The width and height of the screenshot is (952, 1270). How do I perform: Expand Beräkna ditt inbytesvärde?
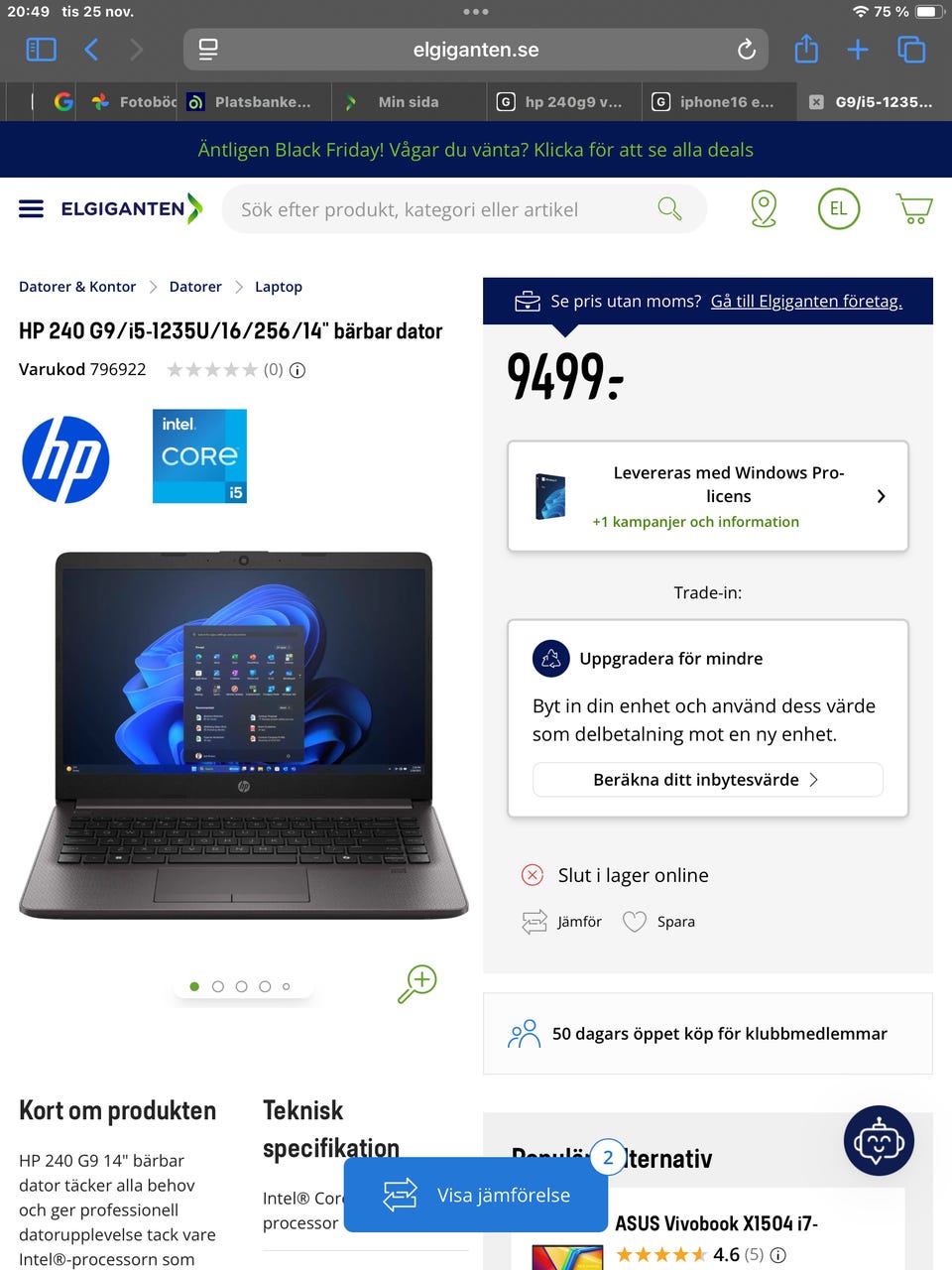click(708, 780)
